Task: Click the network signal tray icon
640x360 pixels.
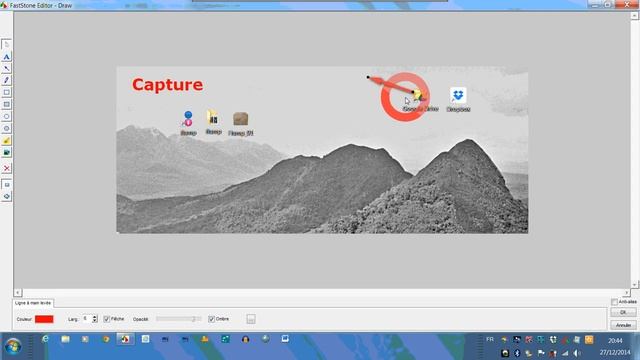Action: pos(565,353)
